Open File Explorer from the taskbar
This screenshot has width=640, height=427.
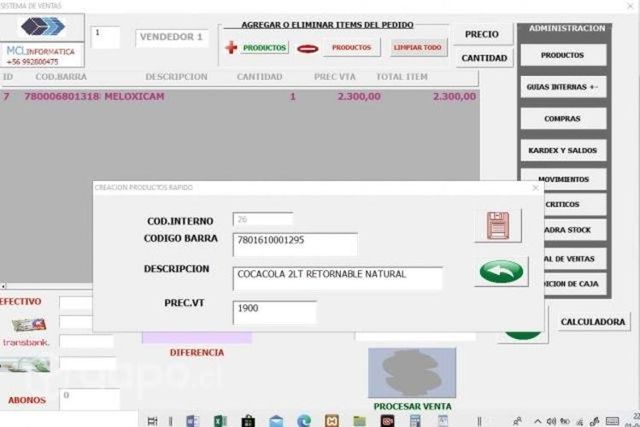[359, 421]
